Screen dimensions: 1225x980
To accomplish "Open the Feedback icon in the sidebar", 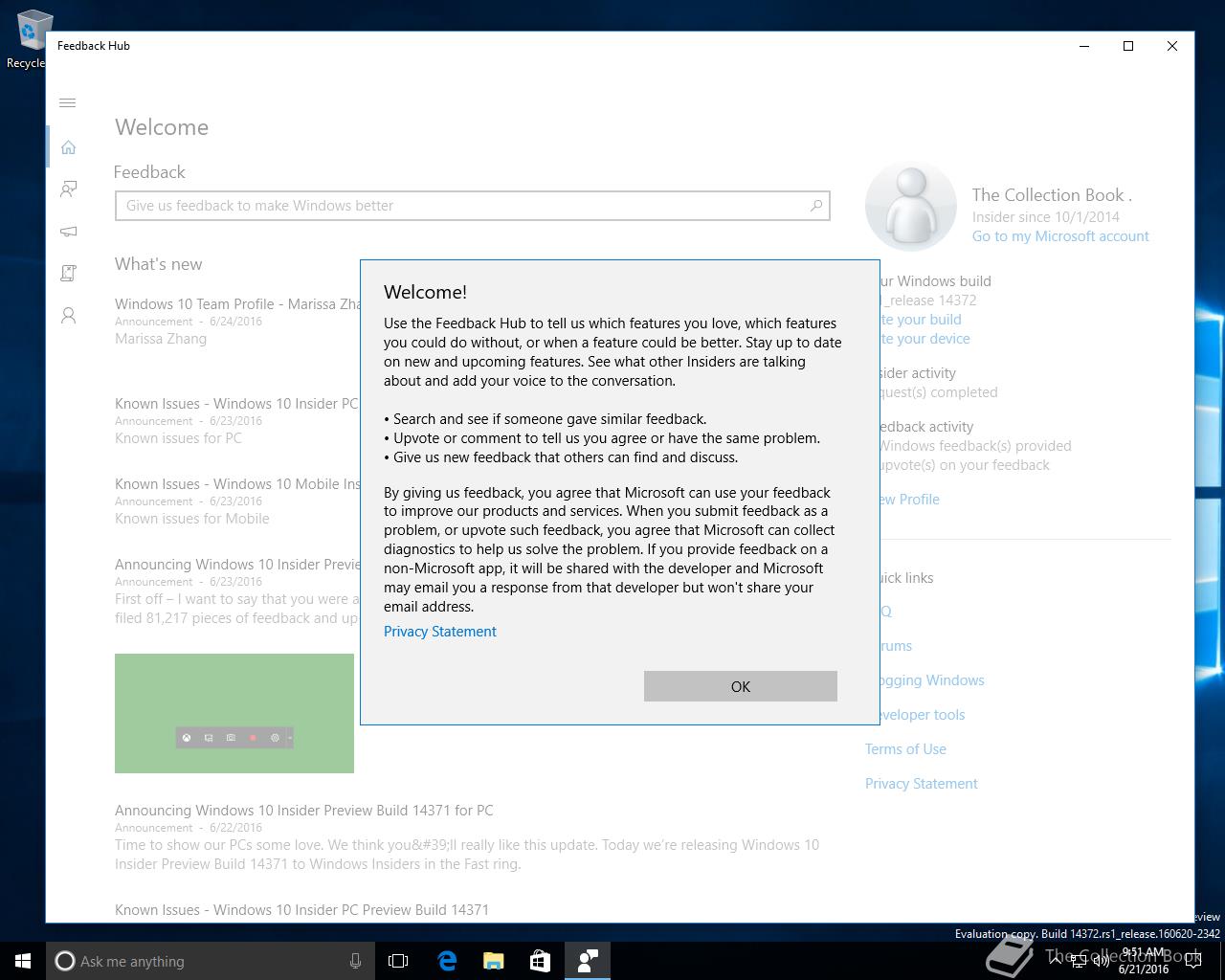I will (68, 189).
